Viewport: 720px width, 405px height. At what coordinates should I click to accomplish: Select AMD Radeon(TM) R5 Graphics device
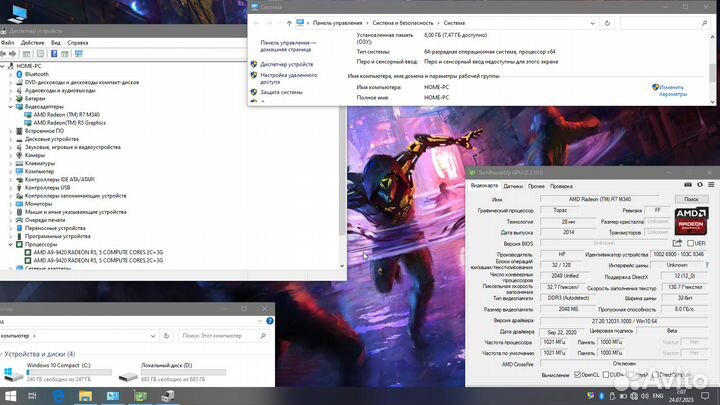69,123
